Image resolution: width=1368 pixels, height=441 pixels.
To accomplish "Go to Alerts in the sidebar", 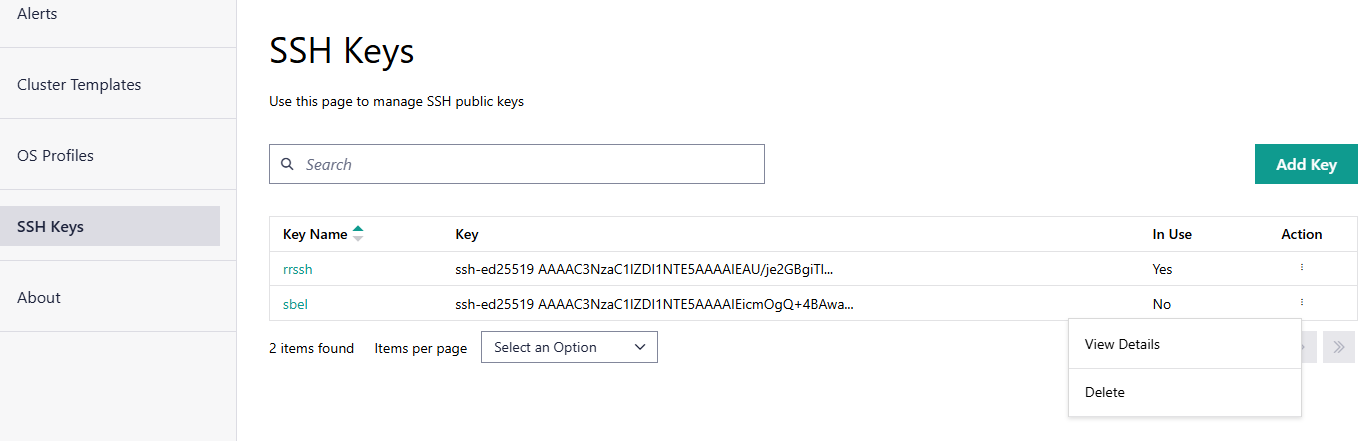I will pyautogui.click(x=37, y=14).
